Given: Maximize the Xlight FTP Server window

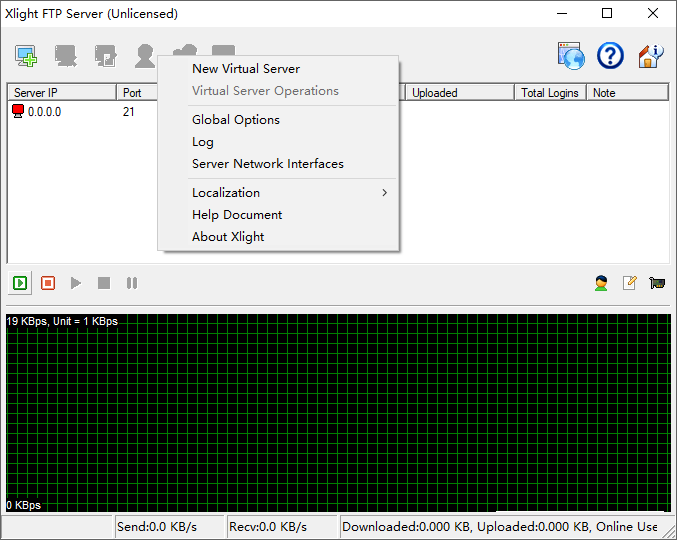Looking at the screenshot, I should [x=607, y=13].
